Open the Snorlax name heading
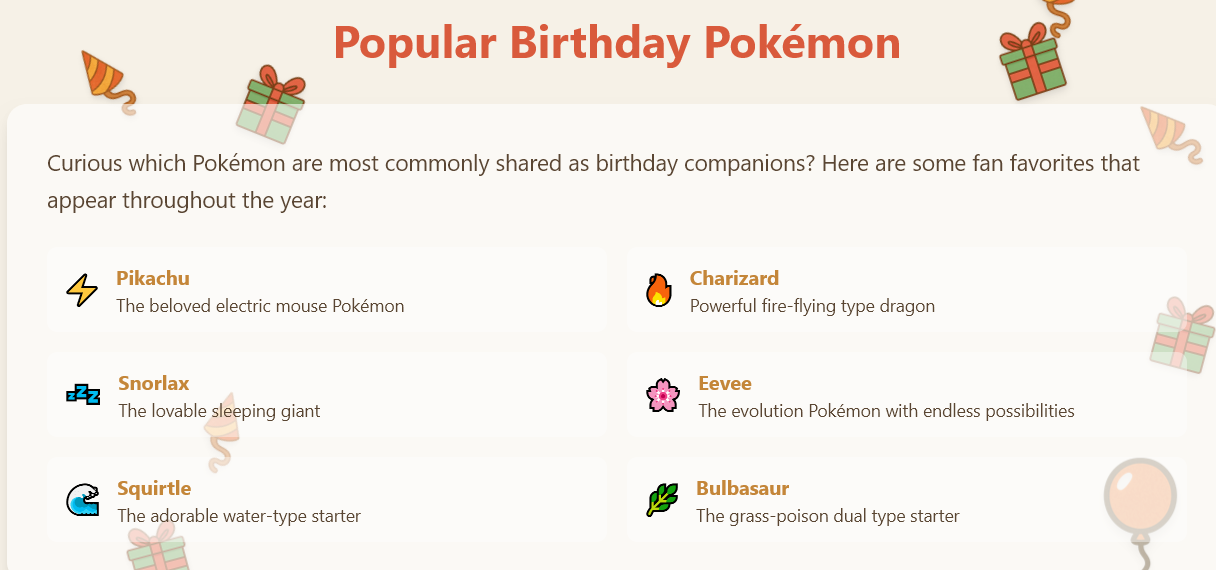This screenshot has width=1216, height=570. click(153, 383)
